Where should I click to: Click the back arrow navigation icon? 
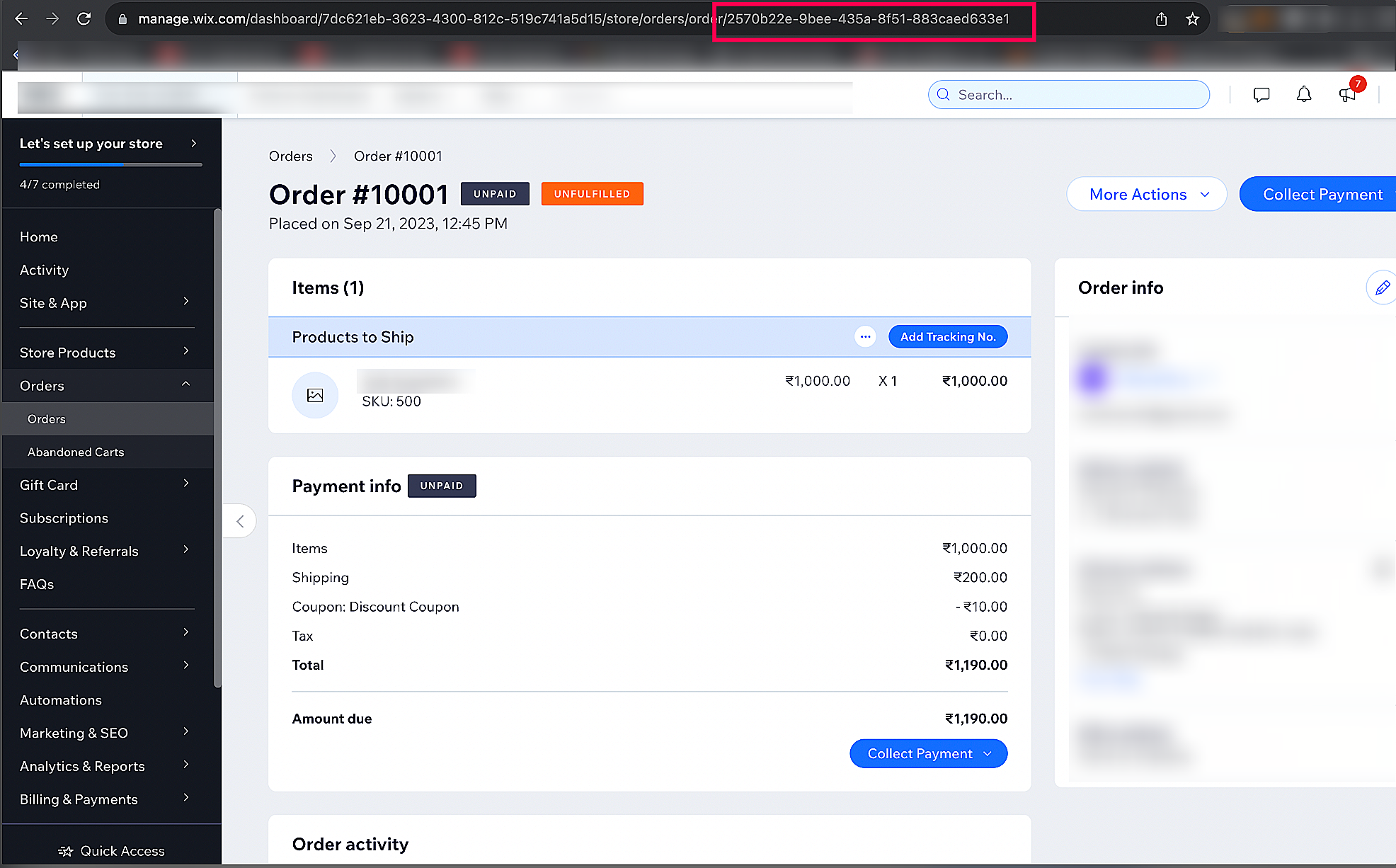(x=21, y=17)
